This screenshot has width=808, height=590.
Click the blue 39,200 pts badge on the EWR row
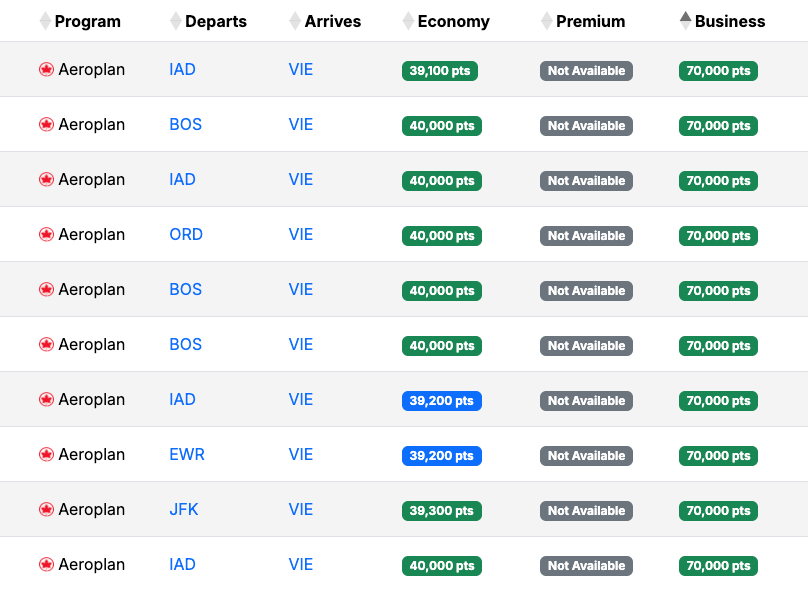[x=441, y=454]
